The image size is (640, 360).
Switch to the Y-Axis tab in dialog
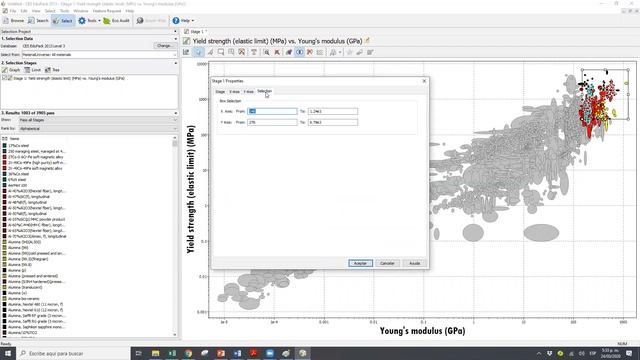[x=249, y=91]
